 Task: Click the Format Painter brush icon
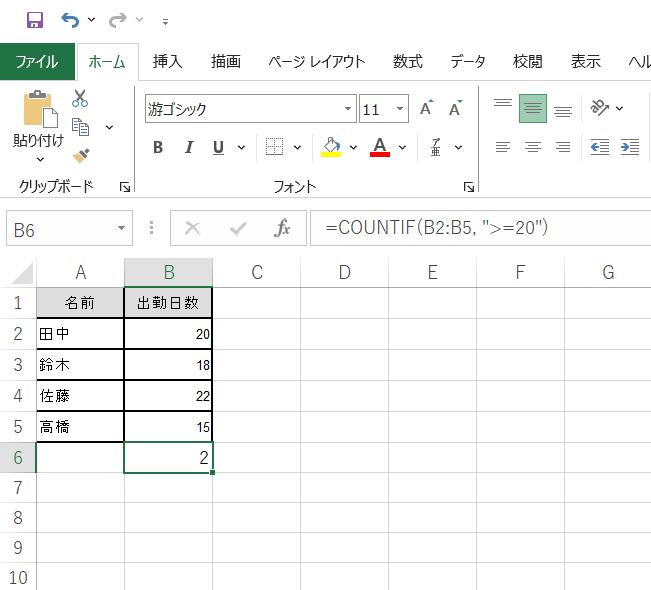(81, 155)
